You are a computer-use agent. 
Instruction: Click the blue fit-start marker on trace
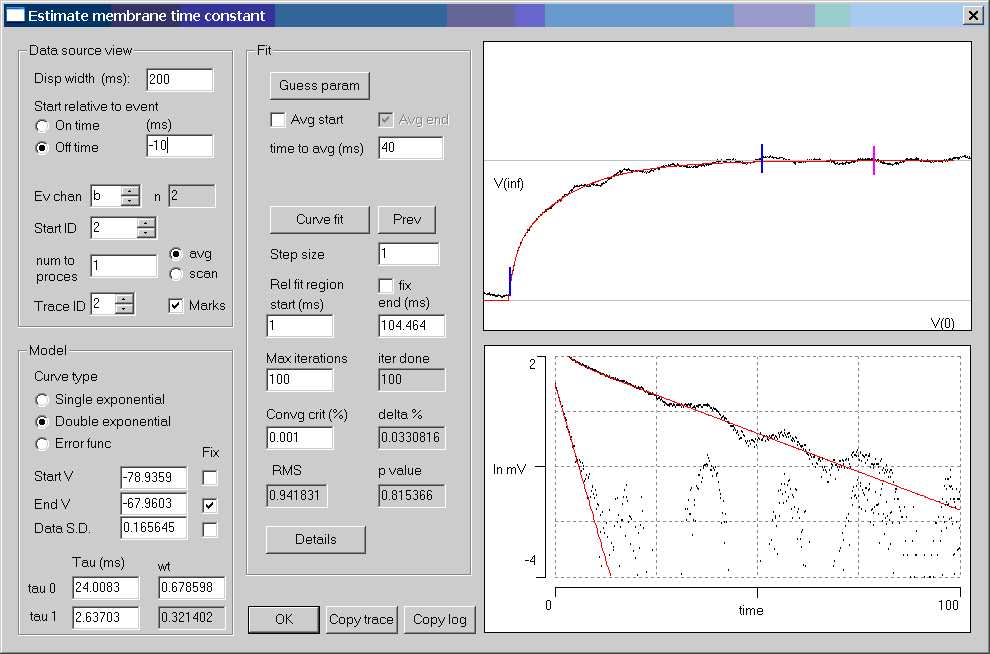[510, 282]
